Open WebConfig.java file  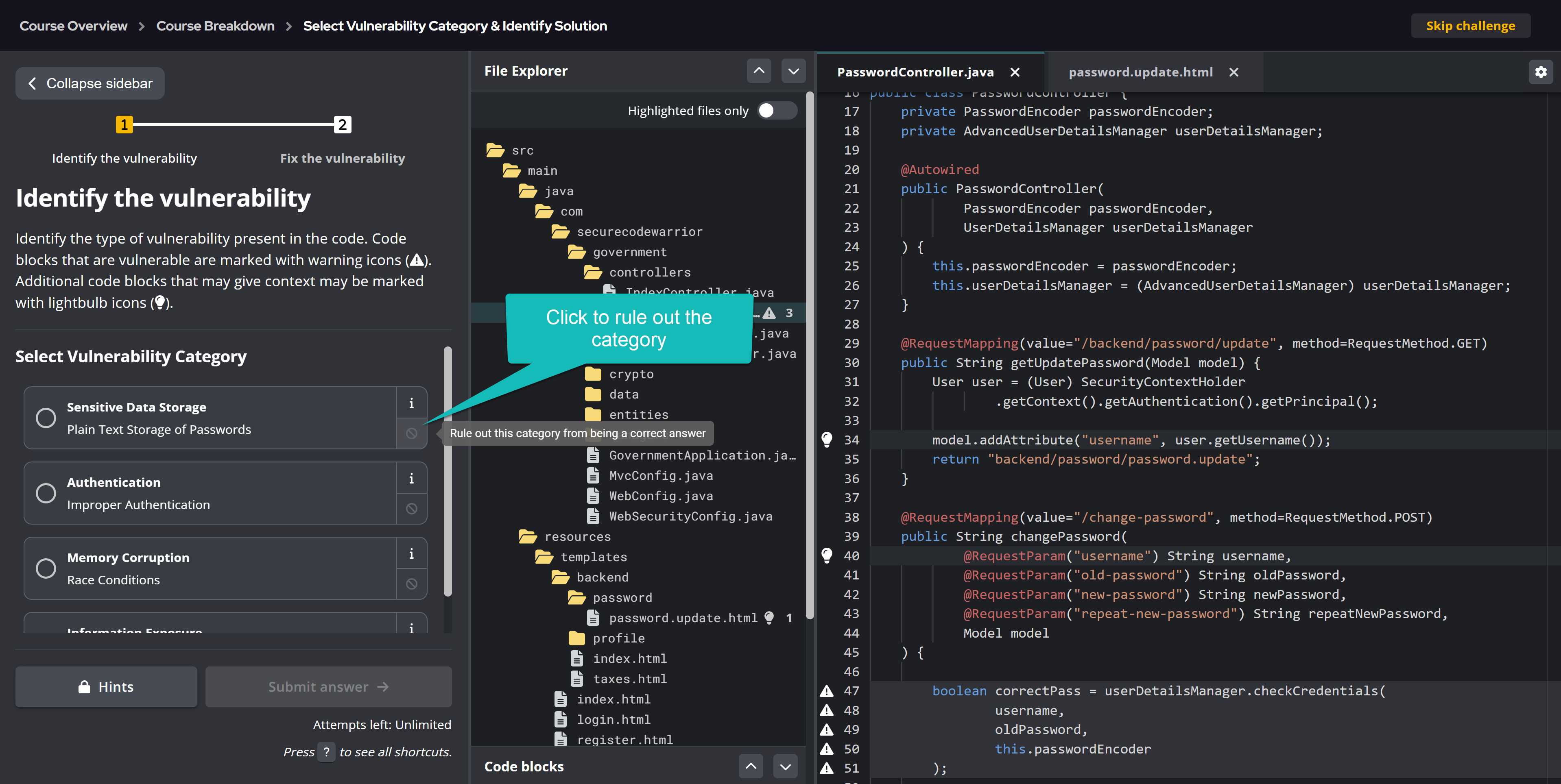pyautogui.click(x=650, y=496)
